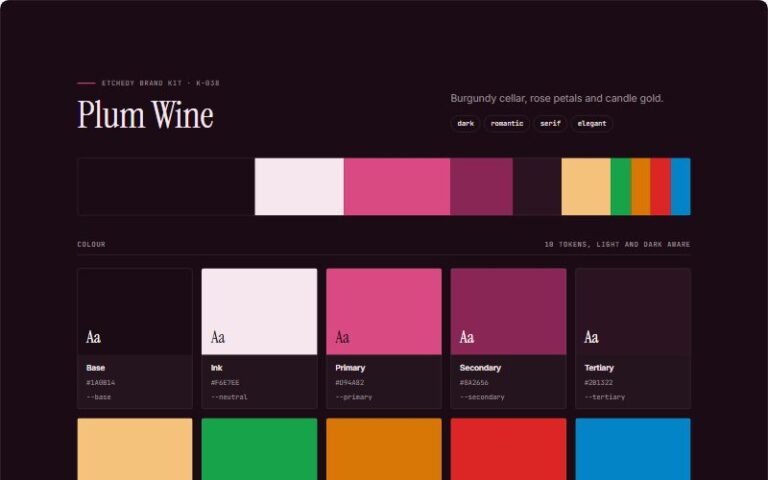The width and height of the screenshot is (768, 480).
Task: Open the Base colour card swatch
Action: (x=135, y=312)
